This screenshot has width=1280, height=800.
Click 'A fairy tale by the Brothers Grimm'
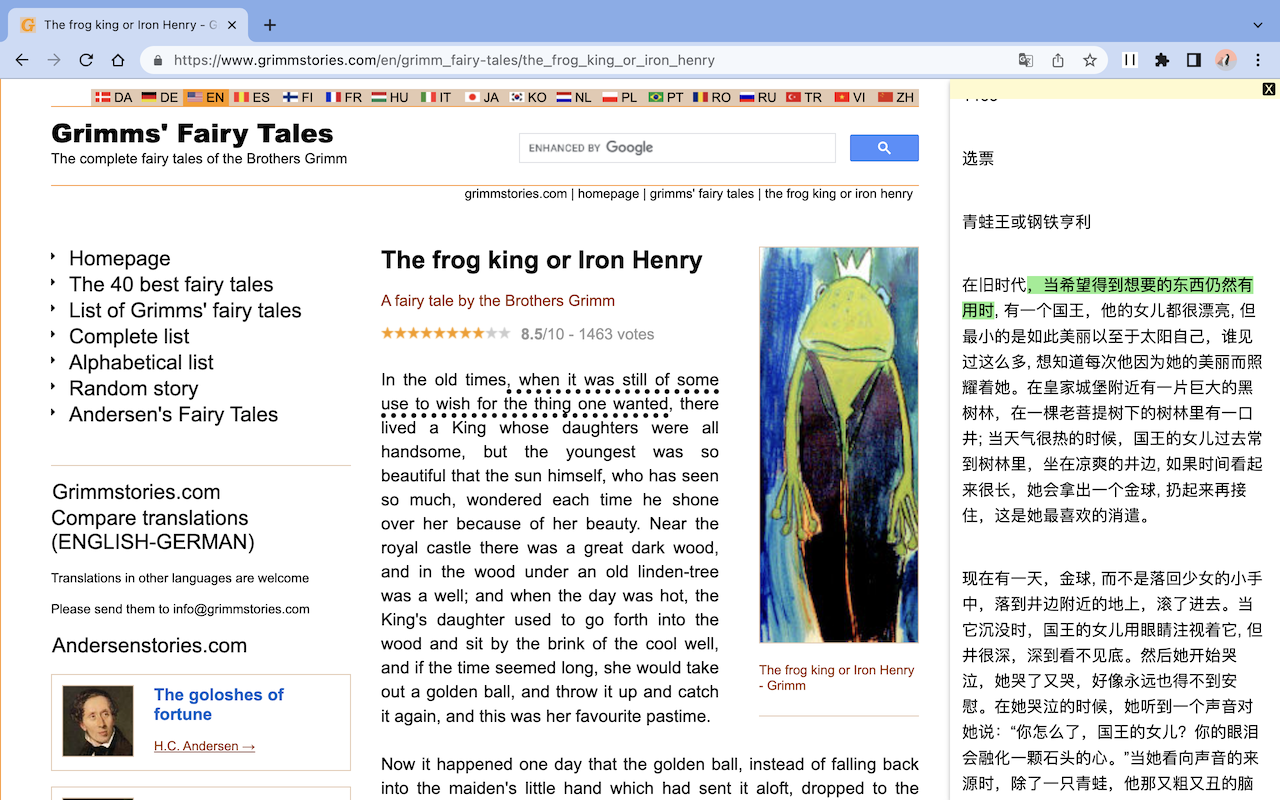(498, 301)
